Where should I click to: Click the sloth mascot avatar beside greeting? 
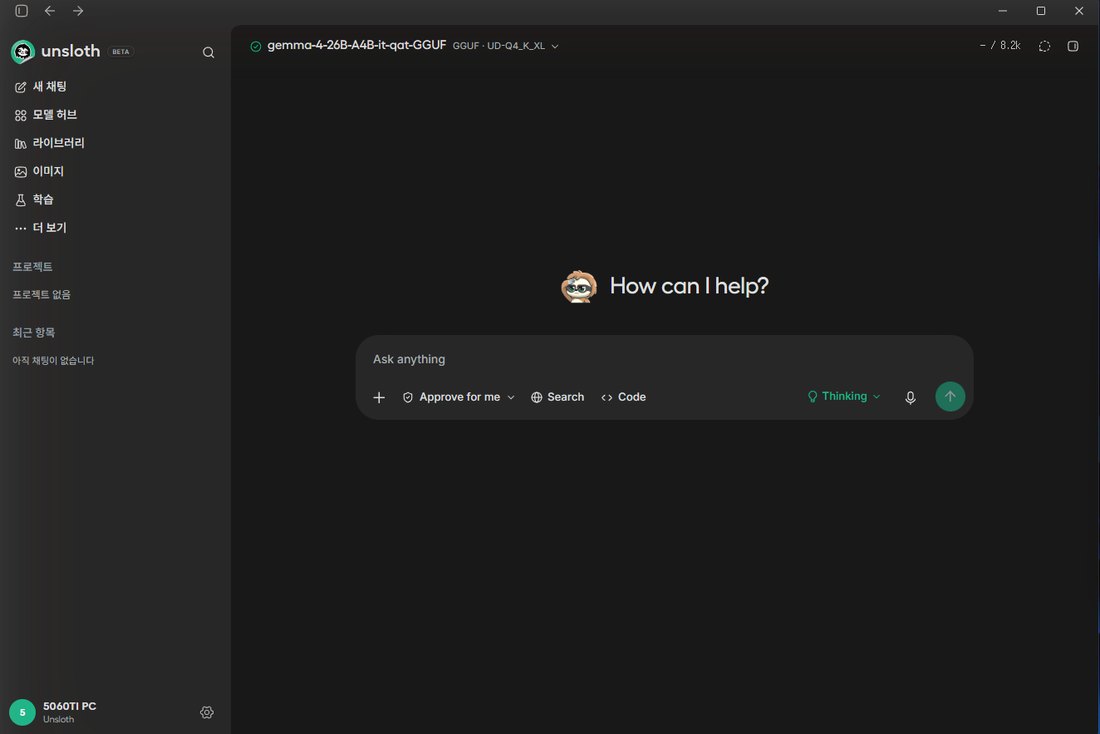point(579,286)
